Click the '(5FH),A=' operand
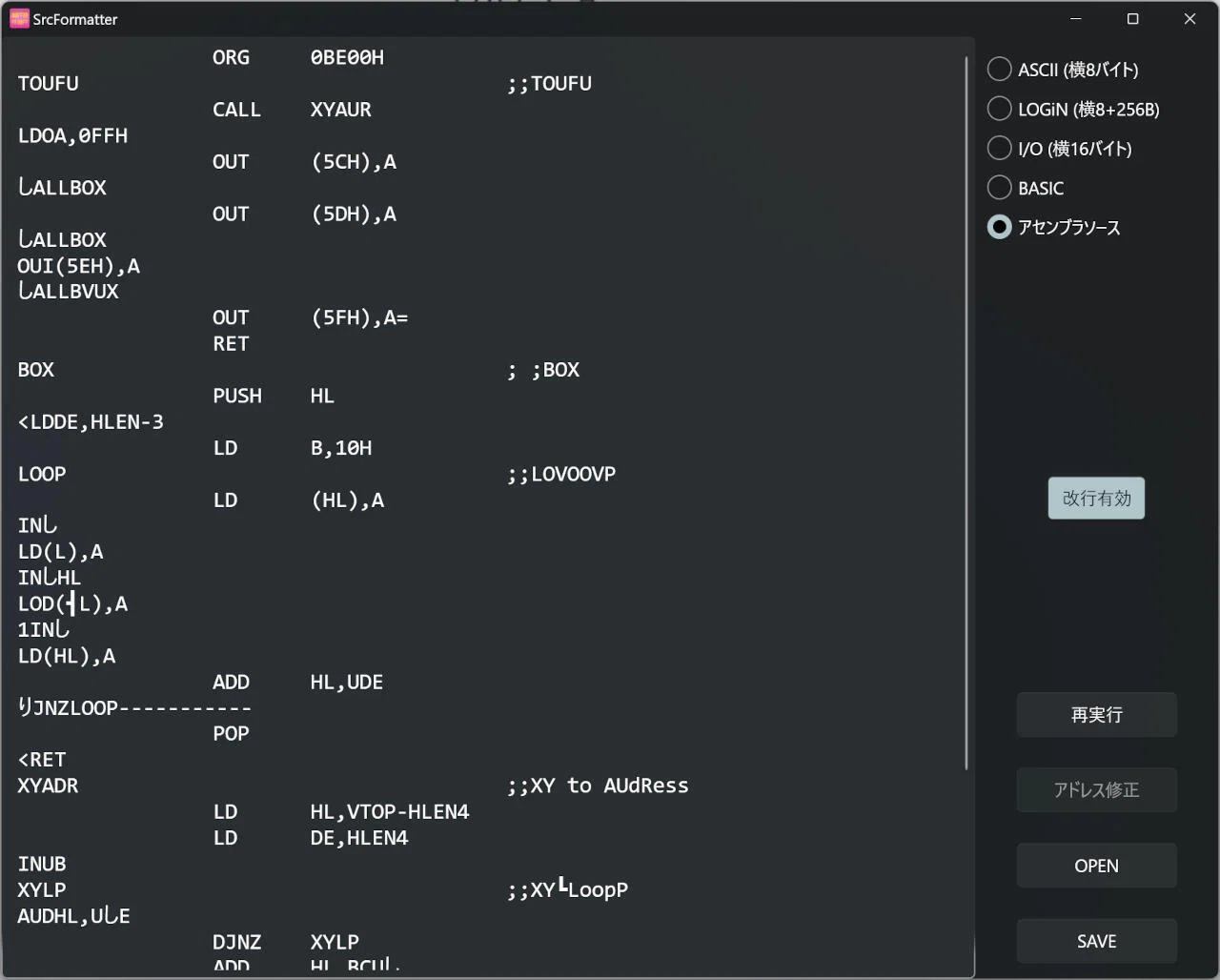Image resolution: width=1220 pixels, height=980 pixels. (359, 317)
